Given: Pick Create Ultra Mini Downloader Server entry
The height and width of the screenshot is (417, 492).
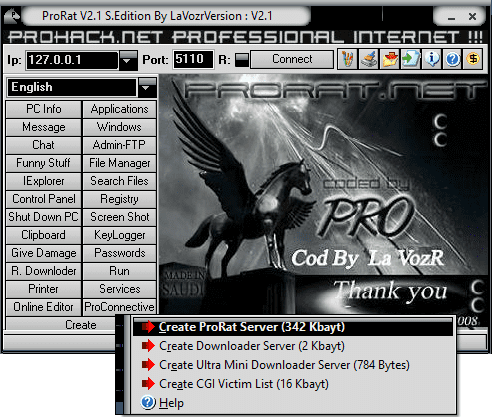Looking at the screenshot, I should pyautogui.click(x=293, y=365).
